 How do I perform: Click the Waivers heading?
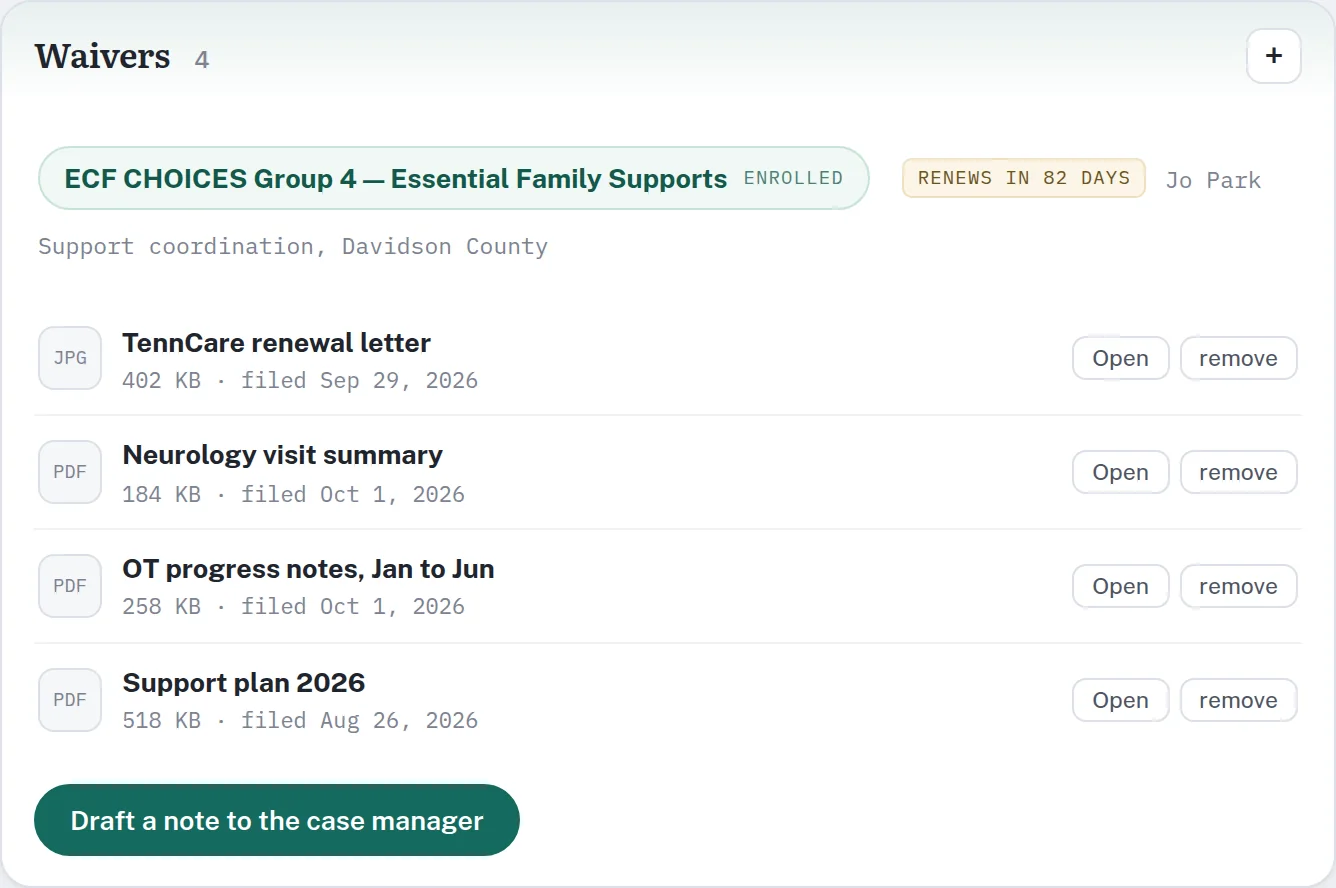click(103, 56)
